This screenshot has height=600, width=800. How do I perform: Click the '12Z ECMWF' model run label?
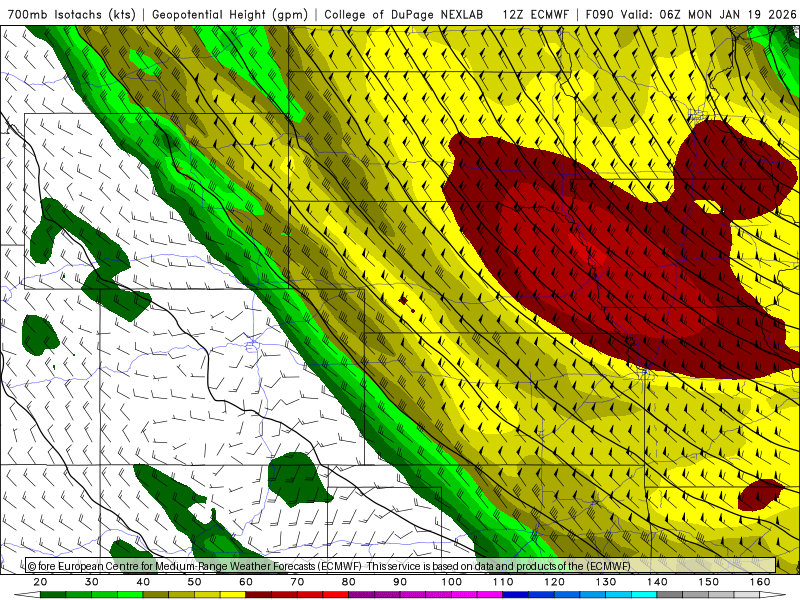535,15
